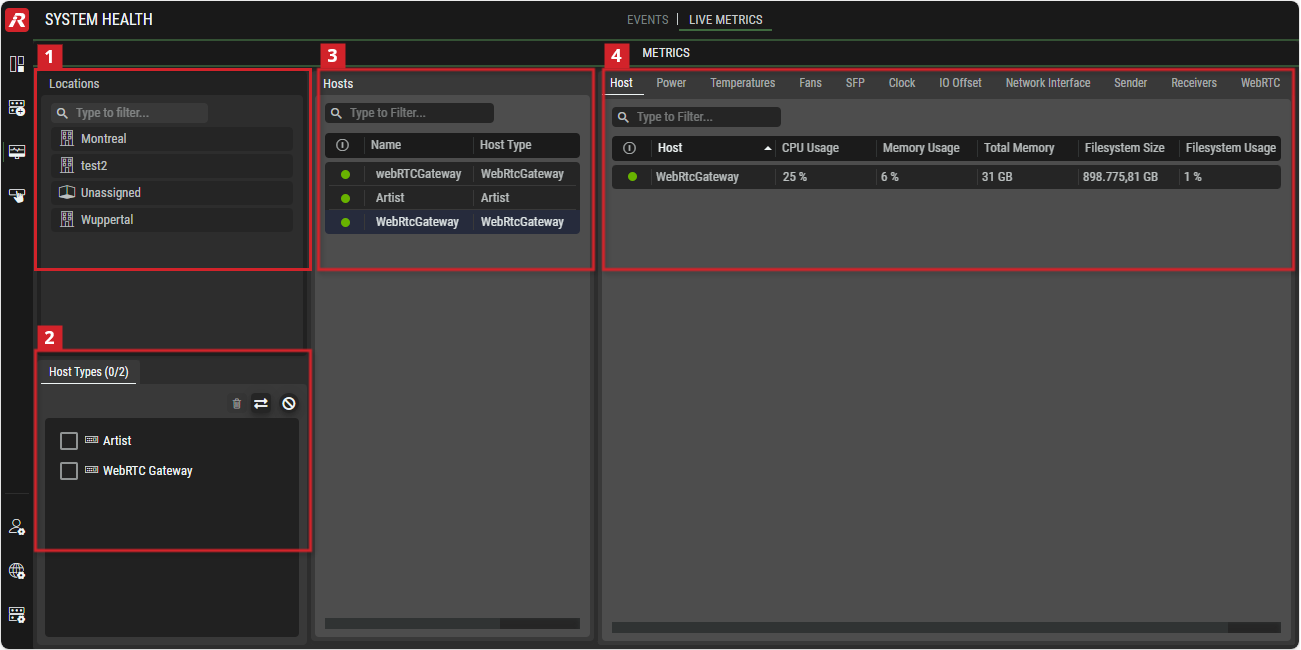Click the building icon beside Montreal
This screenshot has height=650, width=1301.
68,139
